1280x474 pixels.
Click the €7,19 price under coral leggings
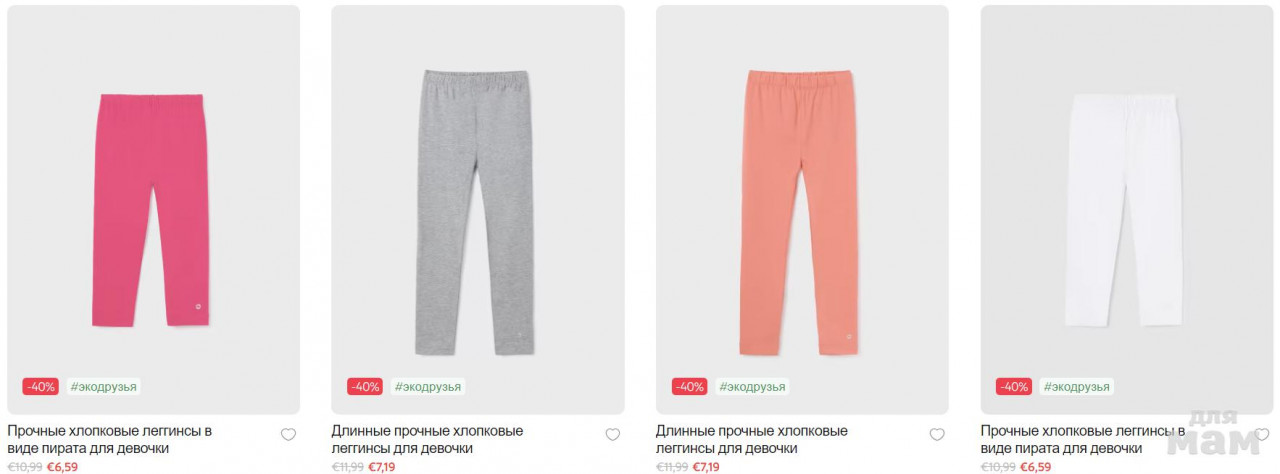pyautogui.click(x=706, y=467)
